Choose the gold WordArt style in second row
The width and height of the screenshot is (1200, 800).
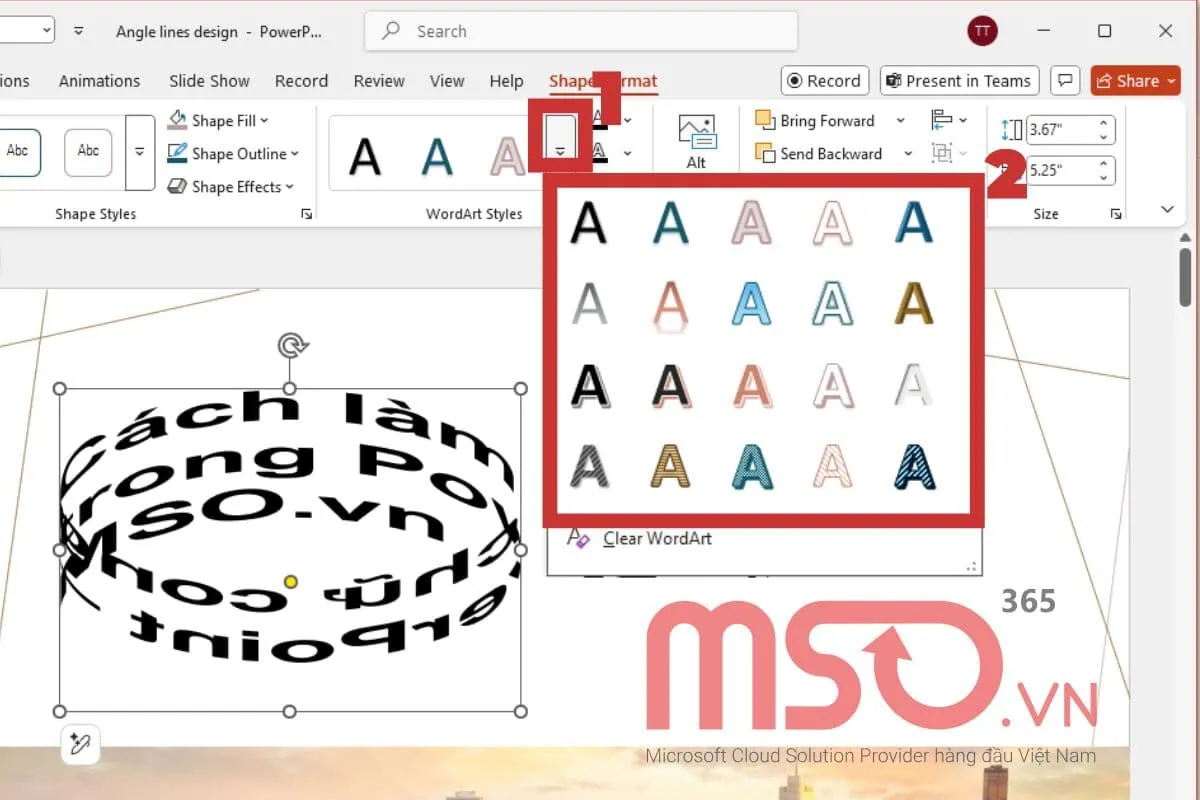(914, 302)
